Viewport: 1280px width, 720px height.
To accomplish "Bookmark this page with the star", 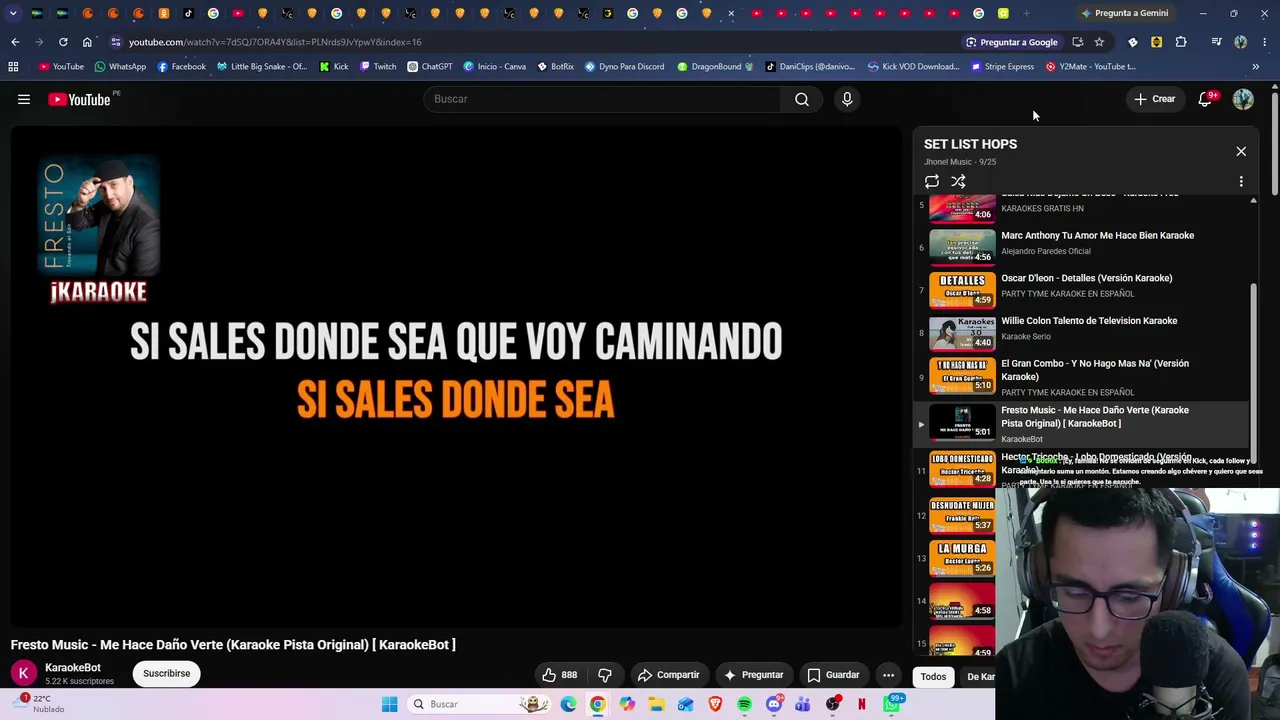I will coord(1099,42).
